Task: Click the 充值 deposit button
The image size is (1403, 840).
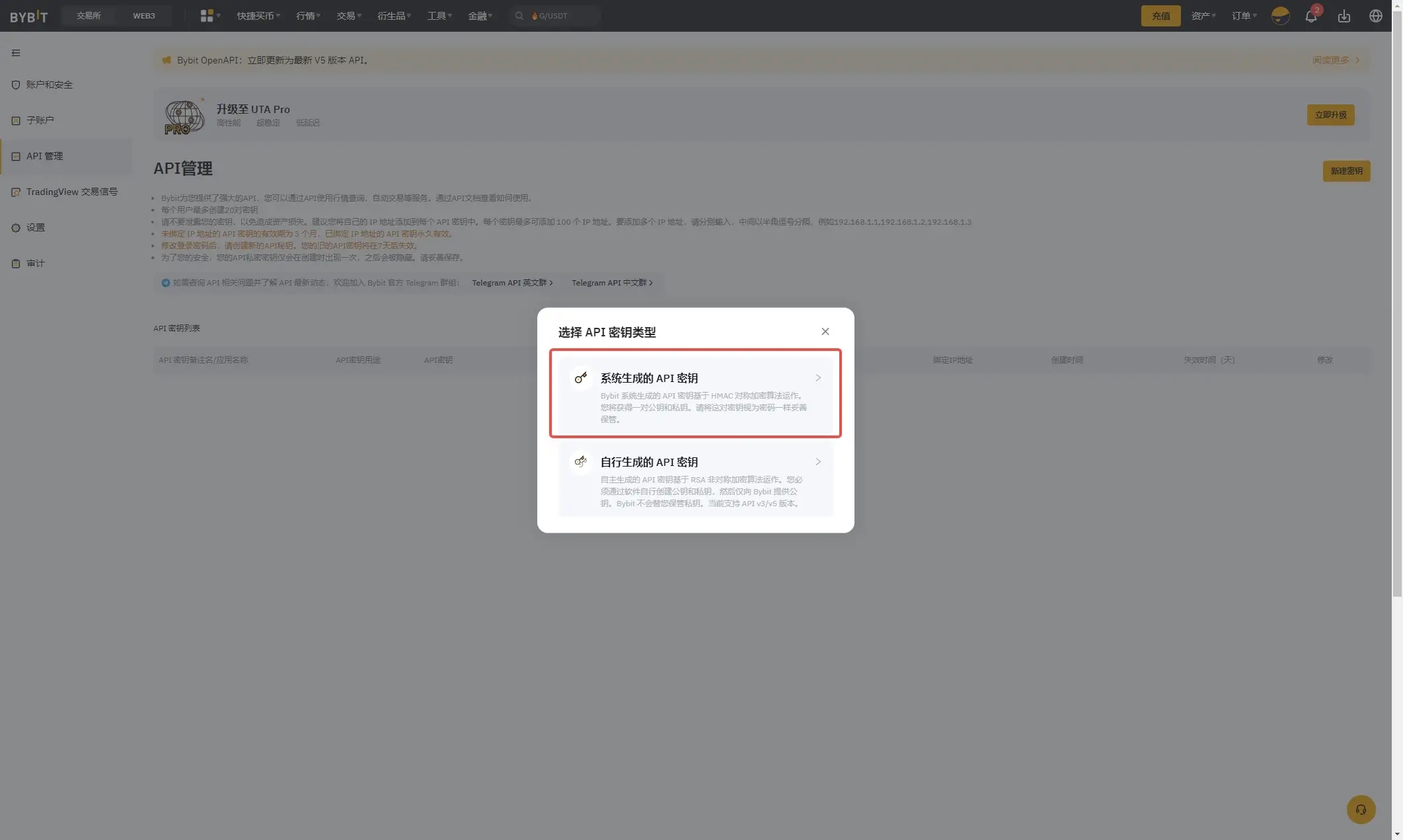Action: click(x=1160, y=16)
